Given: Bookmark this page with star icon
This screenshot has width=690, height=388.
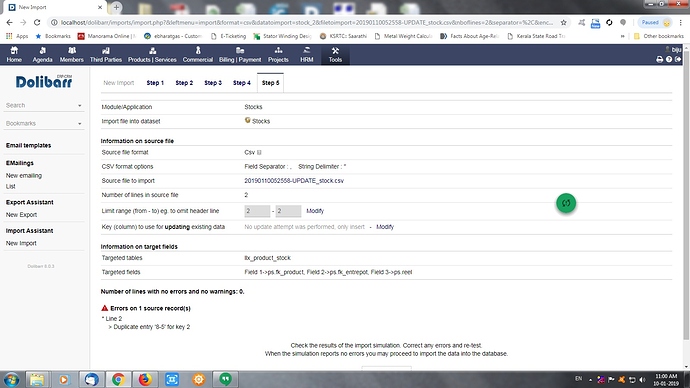Looking at the screenshot, I should tap(563, 22).
